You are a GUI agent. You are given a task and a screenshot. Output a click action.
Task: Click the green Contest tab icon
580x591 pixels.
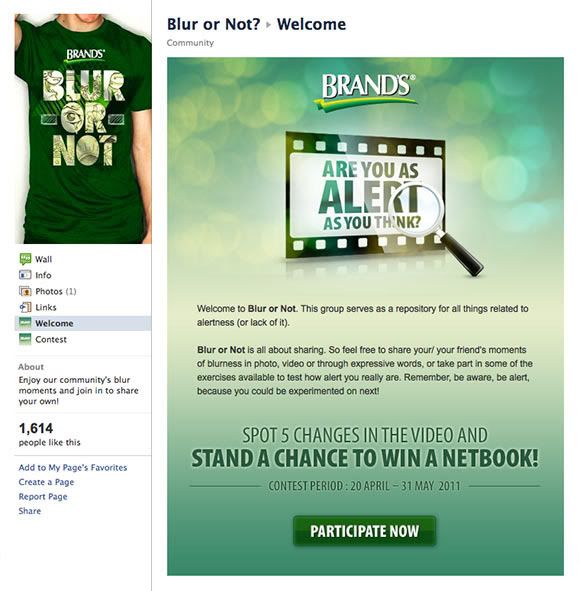click(x=25, y=339)
